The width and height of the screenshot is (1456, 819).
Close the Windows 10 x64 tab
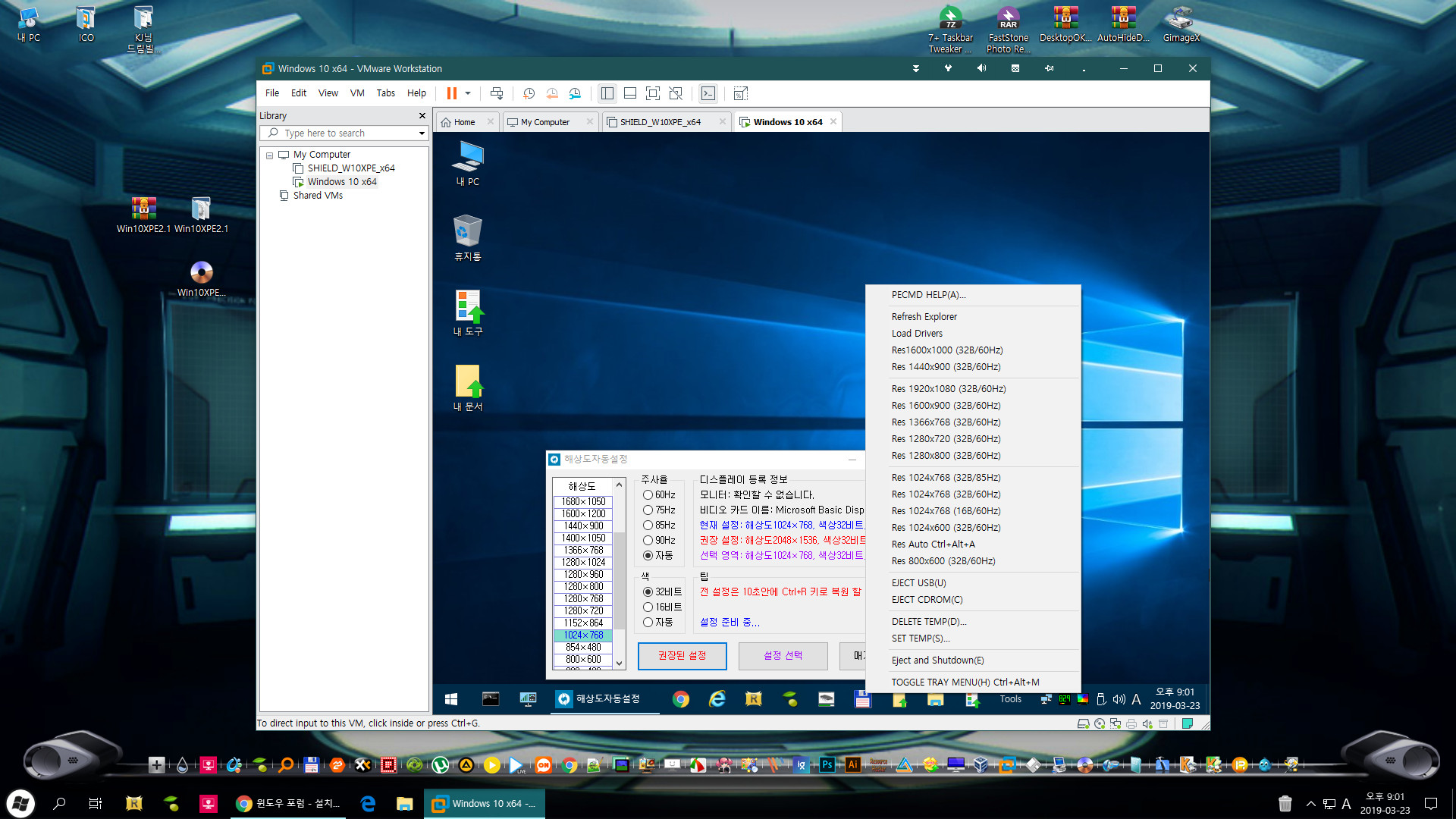click(833, 121)
